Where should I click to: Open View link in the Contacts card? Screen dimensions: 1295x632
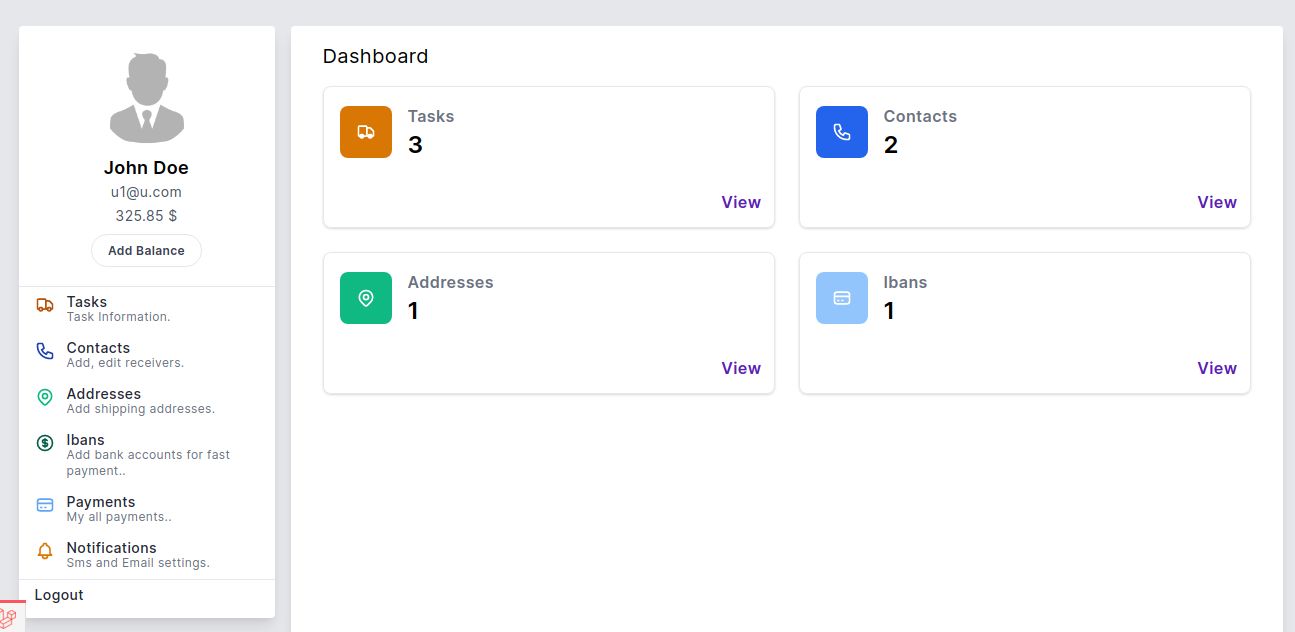click(1217, 202)
